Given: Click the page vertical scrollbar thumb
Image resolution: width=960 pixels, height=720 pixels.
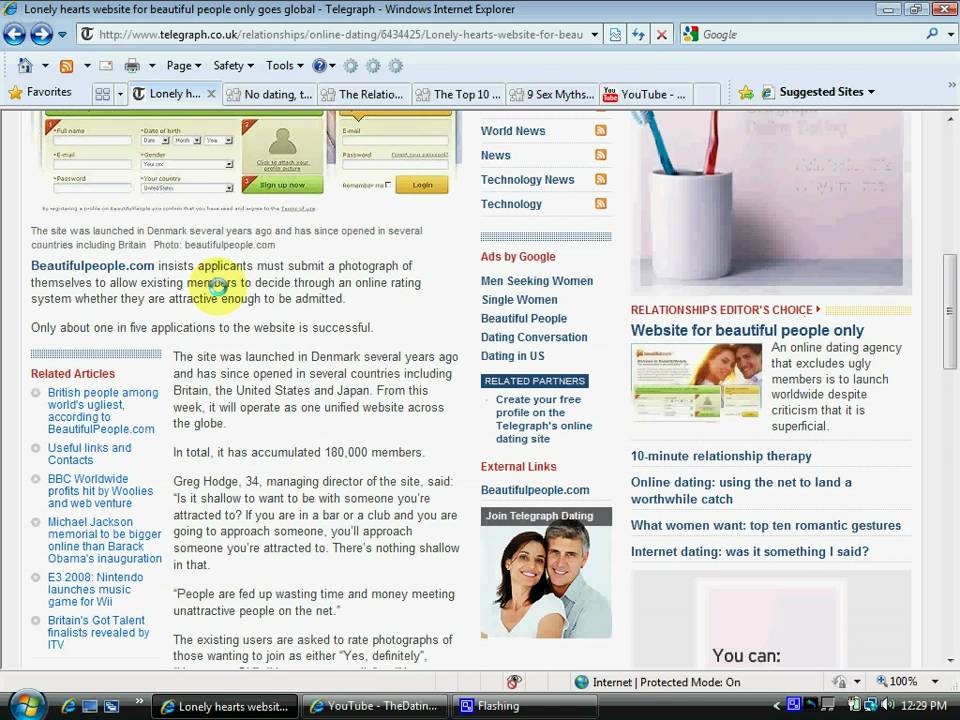Looking at the screenshot, I should pyautogui.click(x=950, y=312).
